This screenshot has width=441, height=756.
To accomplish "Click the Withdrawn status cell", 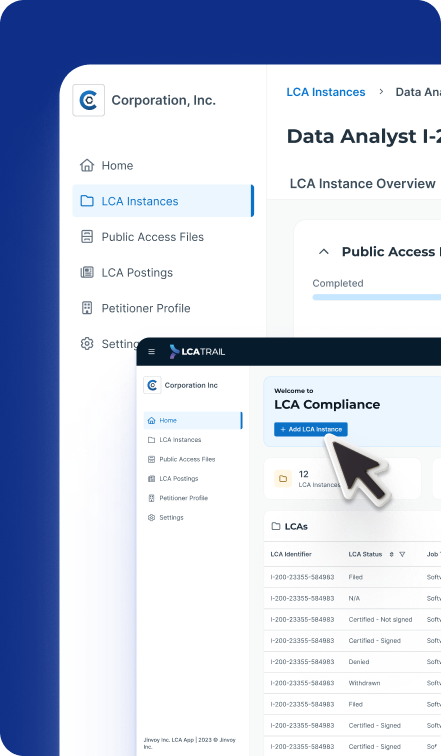I will point(364,683).
